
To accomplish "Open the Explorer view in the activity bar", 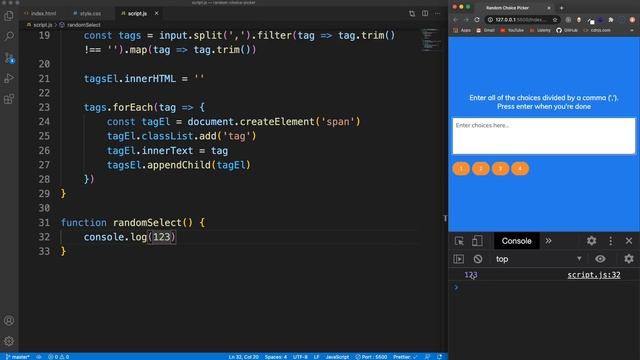I will pos(9,16).
